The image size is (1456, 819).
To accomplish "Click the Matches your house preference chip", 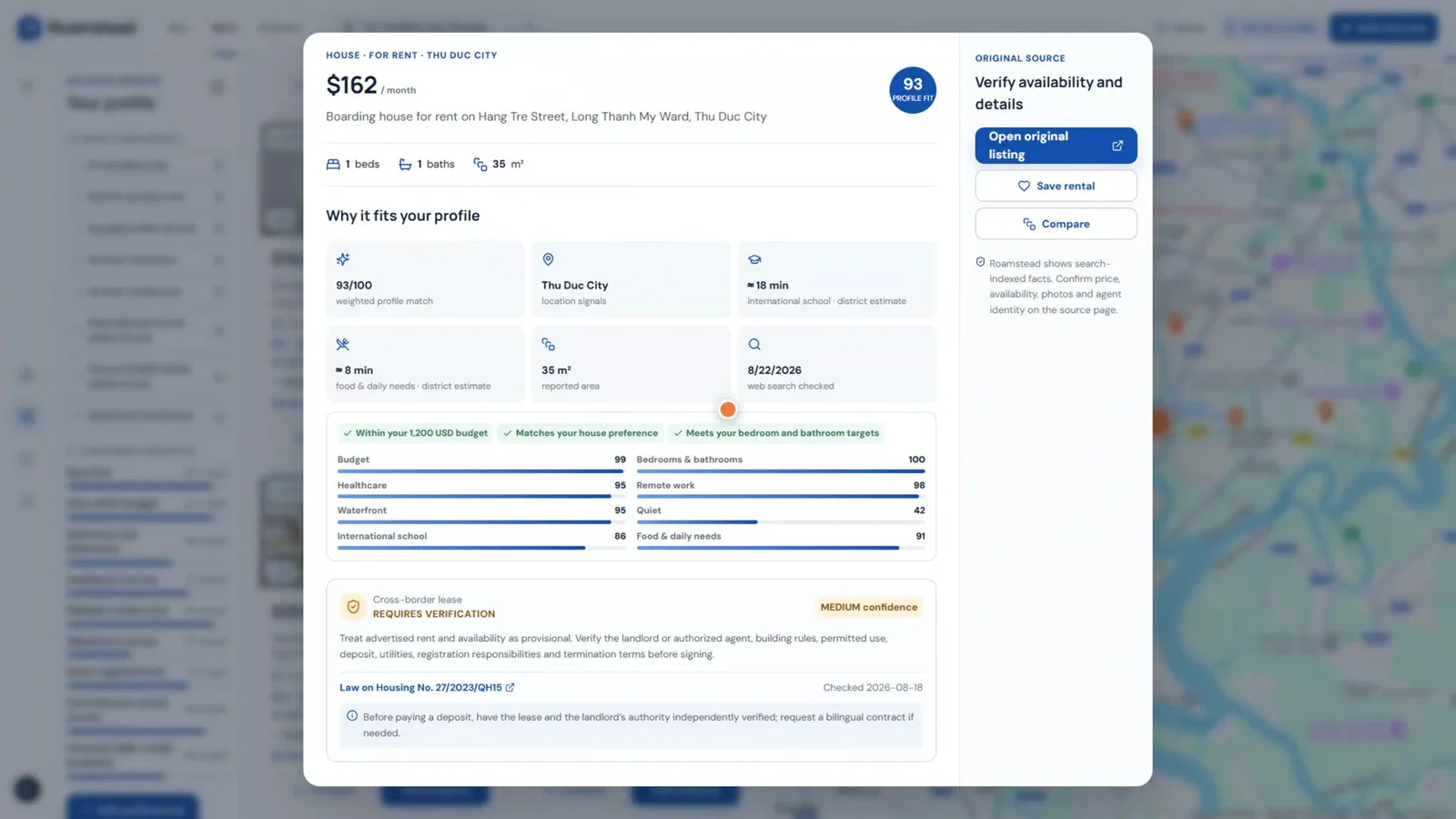I will [581, 433].
